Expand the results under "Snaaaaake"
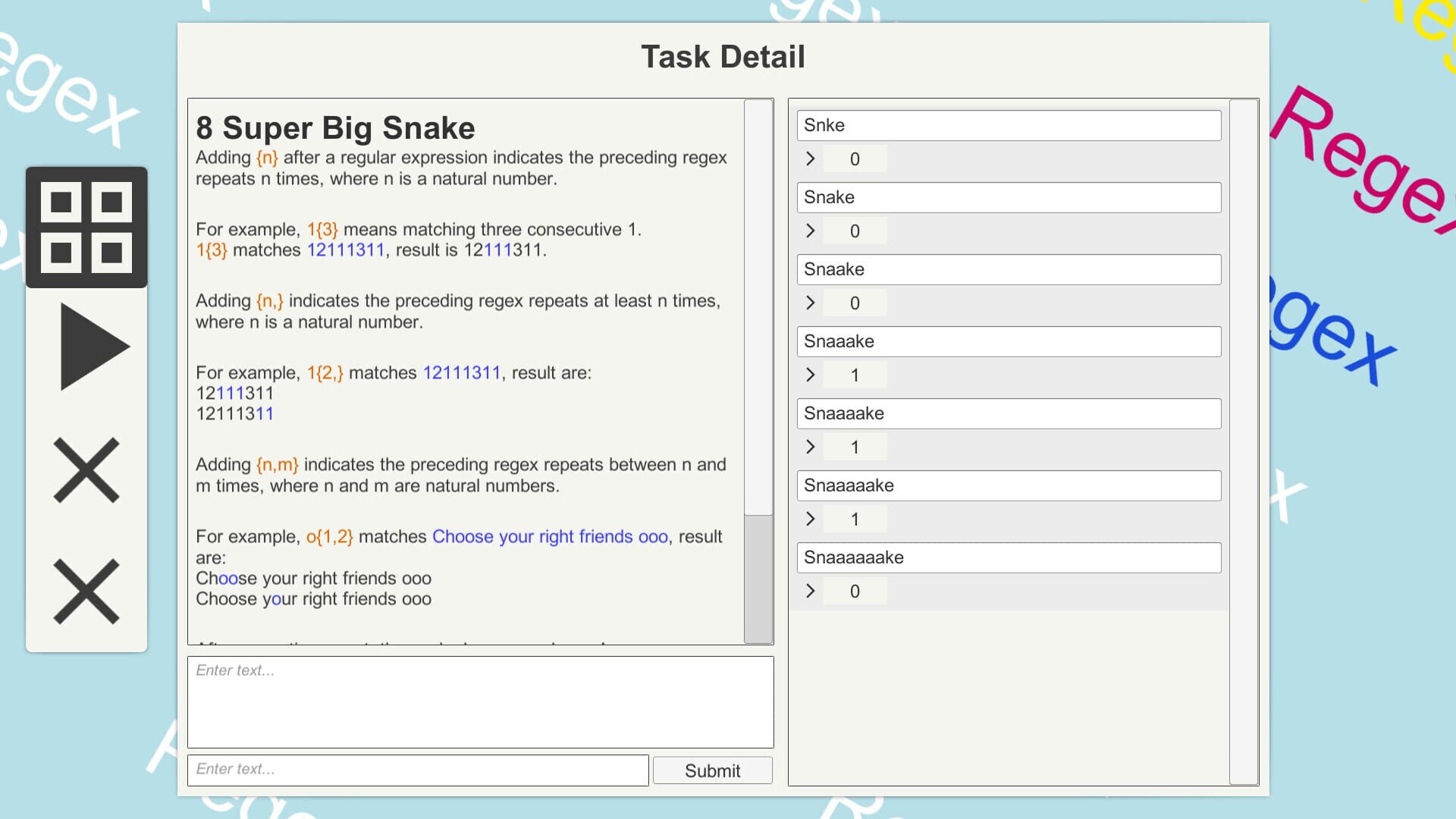The image size is (1456, 819). coord(810,519)
